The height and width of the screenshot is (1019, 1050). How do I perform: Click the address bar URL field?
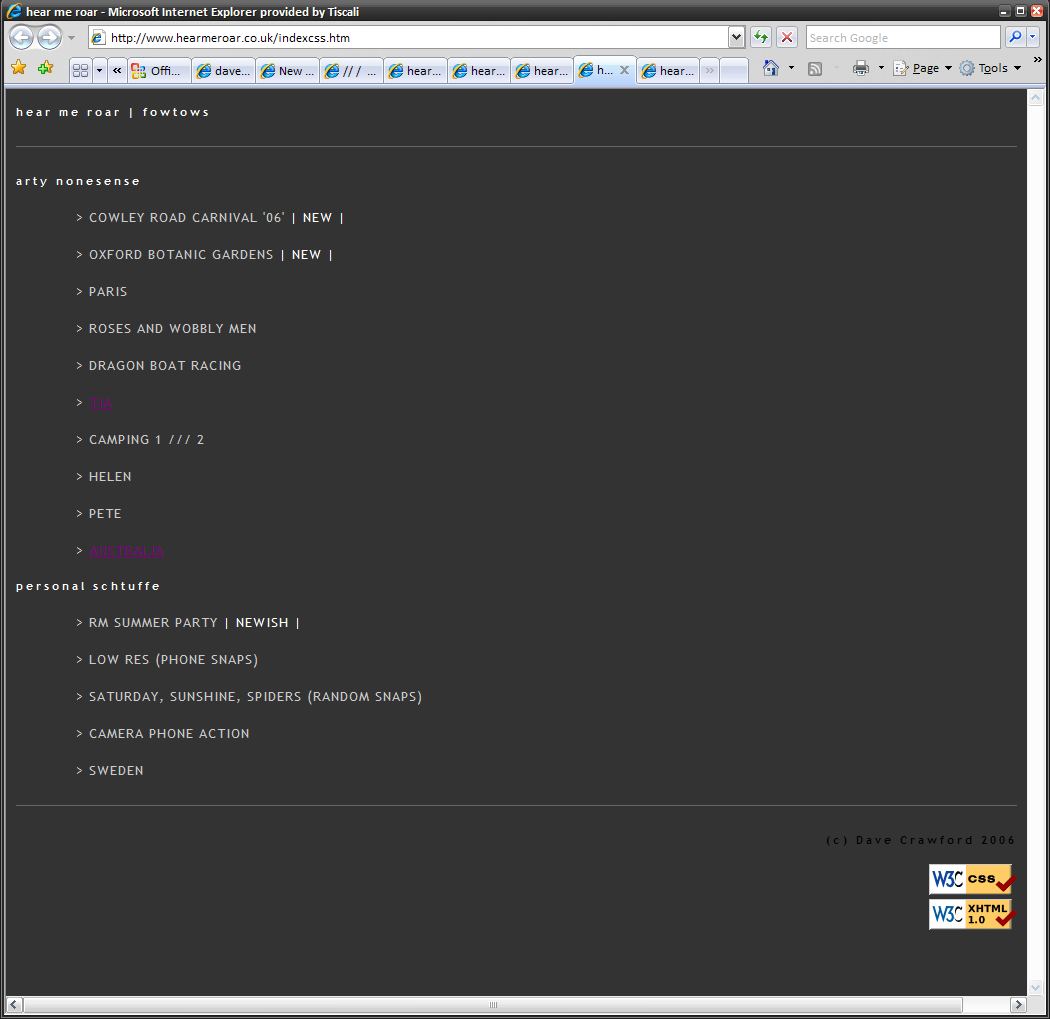pyautogui.click(x=408, y=37)
